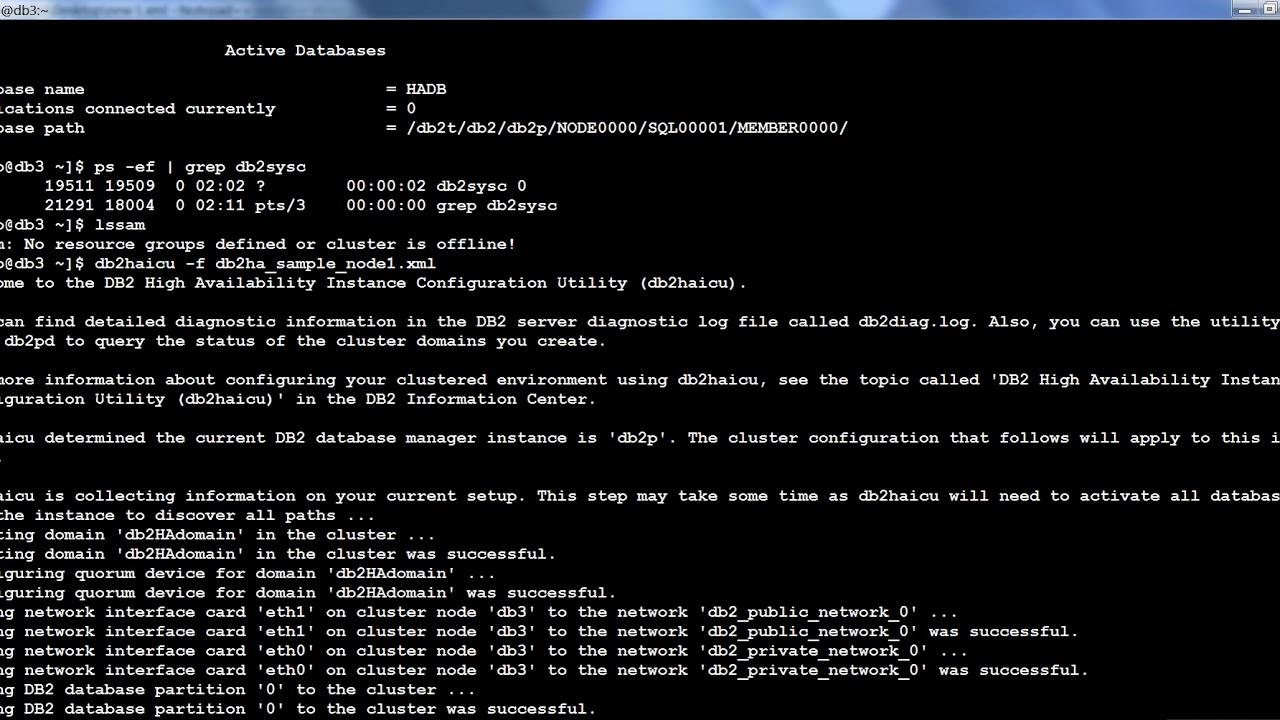Click the line "domain 'db2HAdomain' in the cluster was successful."
The image size is (1280, 720).
point(278,554)
